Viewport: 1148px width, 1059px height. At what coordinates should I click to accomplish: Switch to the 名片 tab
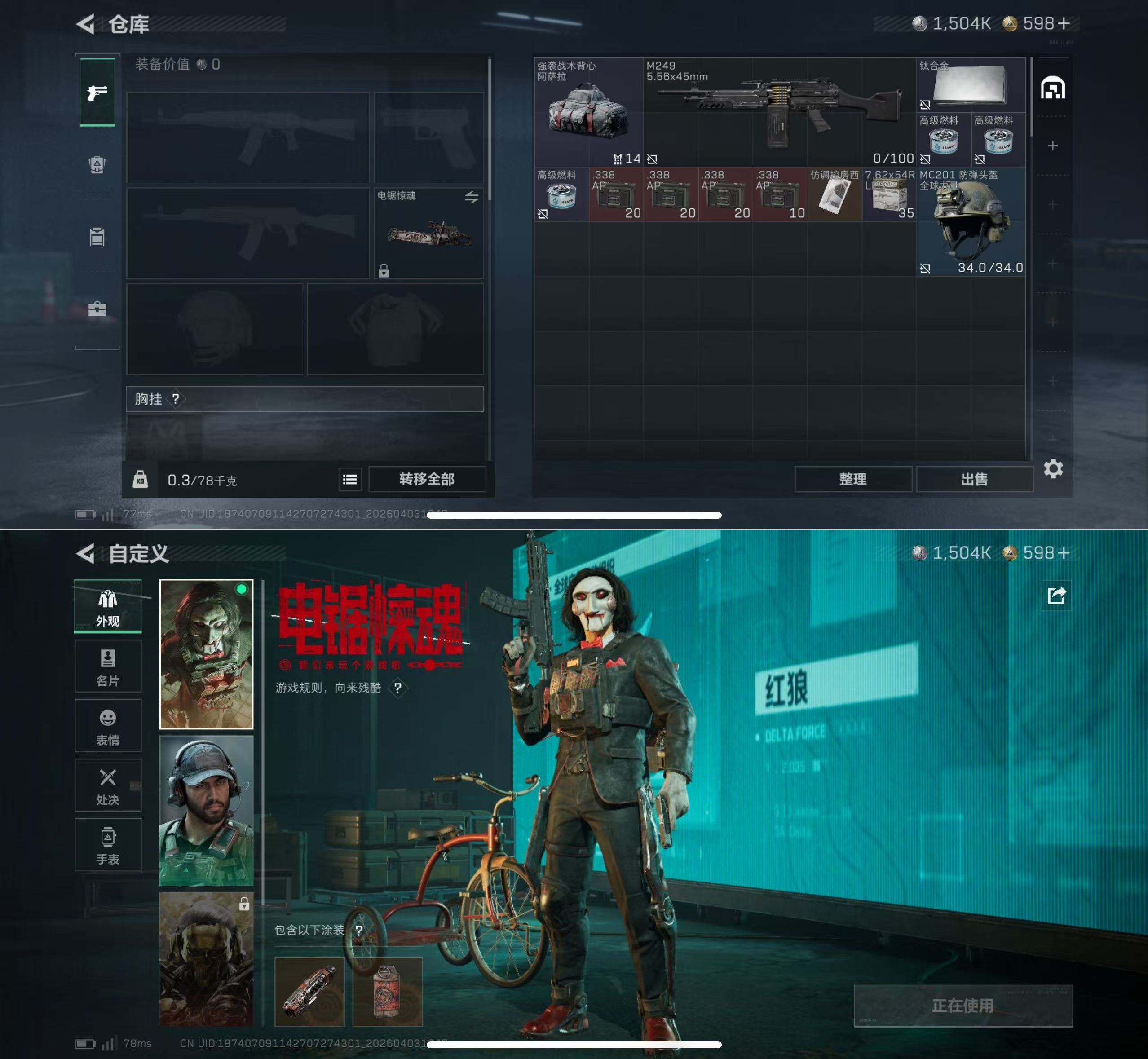108,666
